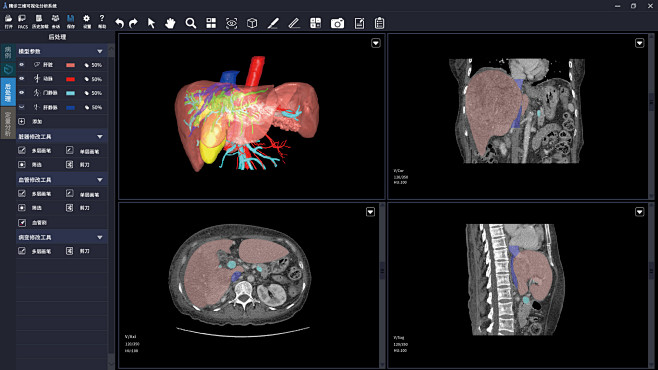Select the arrow pointer tool

(x=151, y=23)
